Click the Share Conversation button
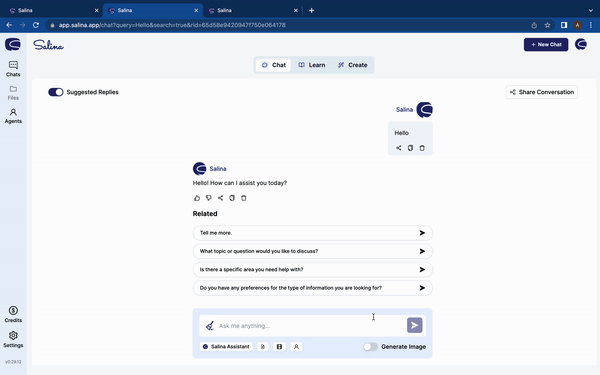 (541, 92)
